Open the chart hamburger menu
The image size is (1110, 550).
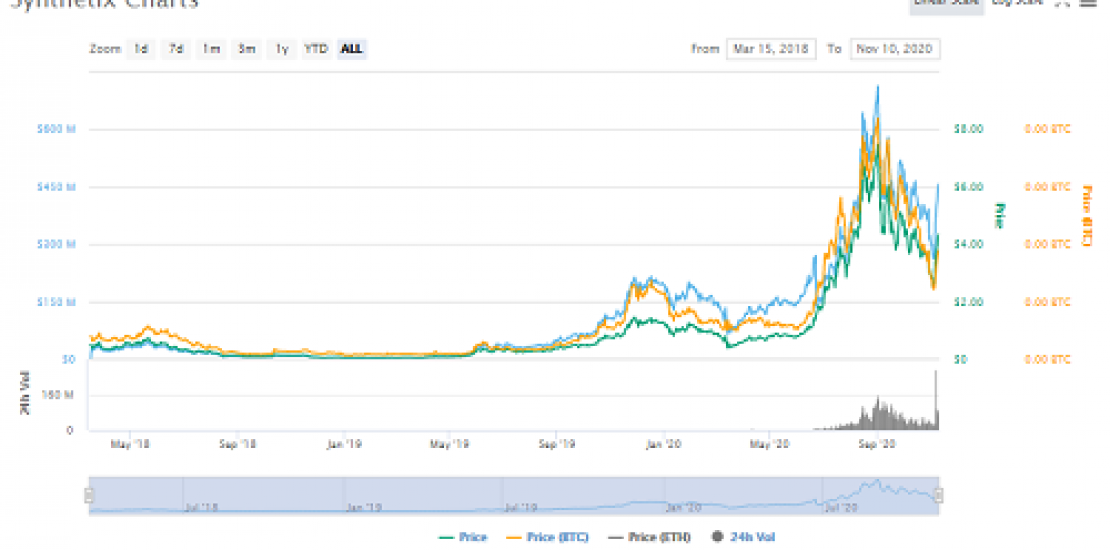pyautogui.click(x=1088, y=3)
